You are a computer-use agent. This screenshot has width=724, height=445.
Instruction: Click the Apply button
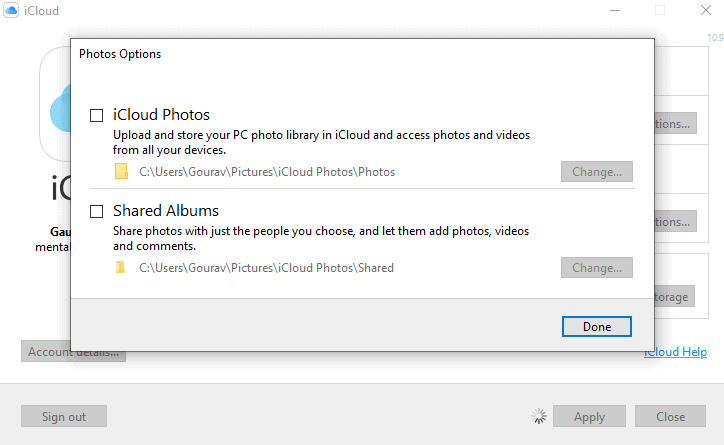(x=589, y=416)
